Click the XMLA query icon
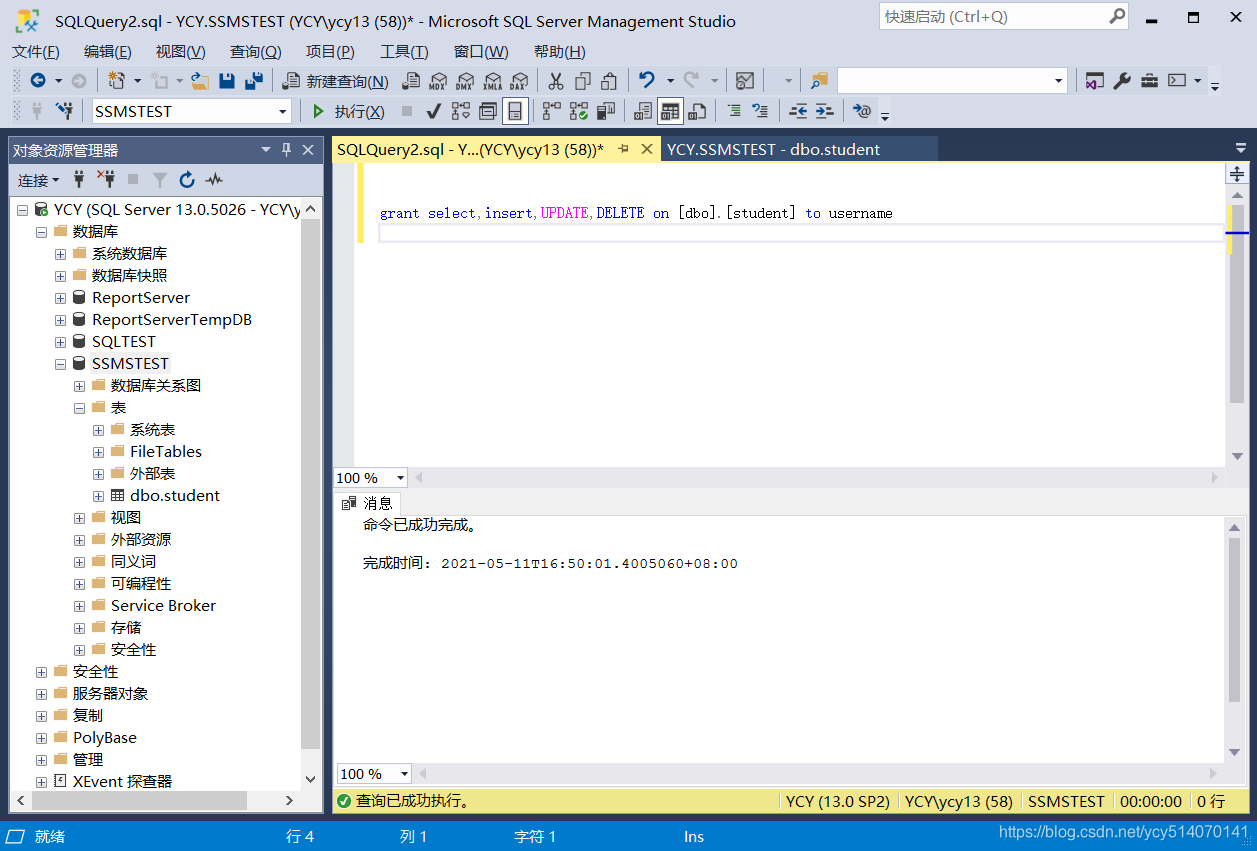Screen dimensions: 1257x851 492,81
